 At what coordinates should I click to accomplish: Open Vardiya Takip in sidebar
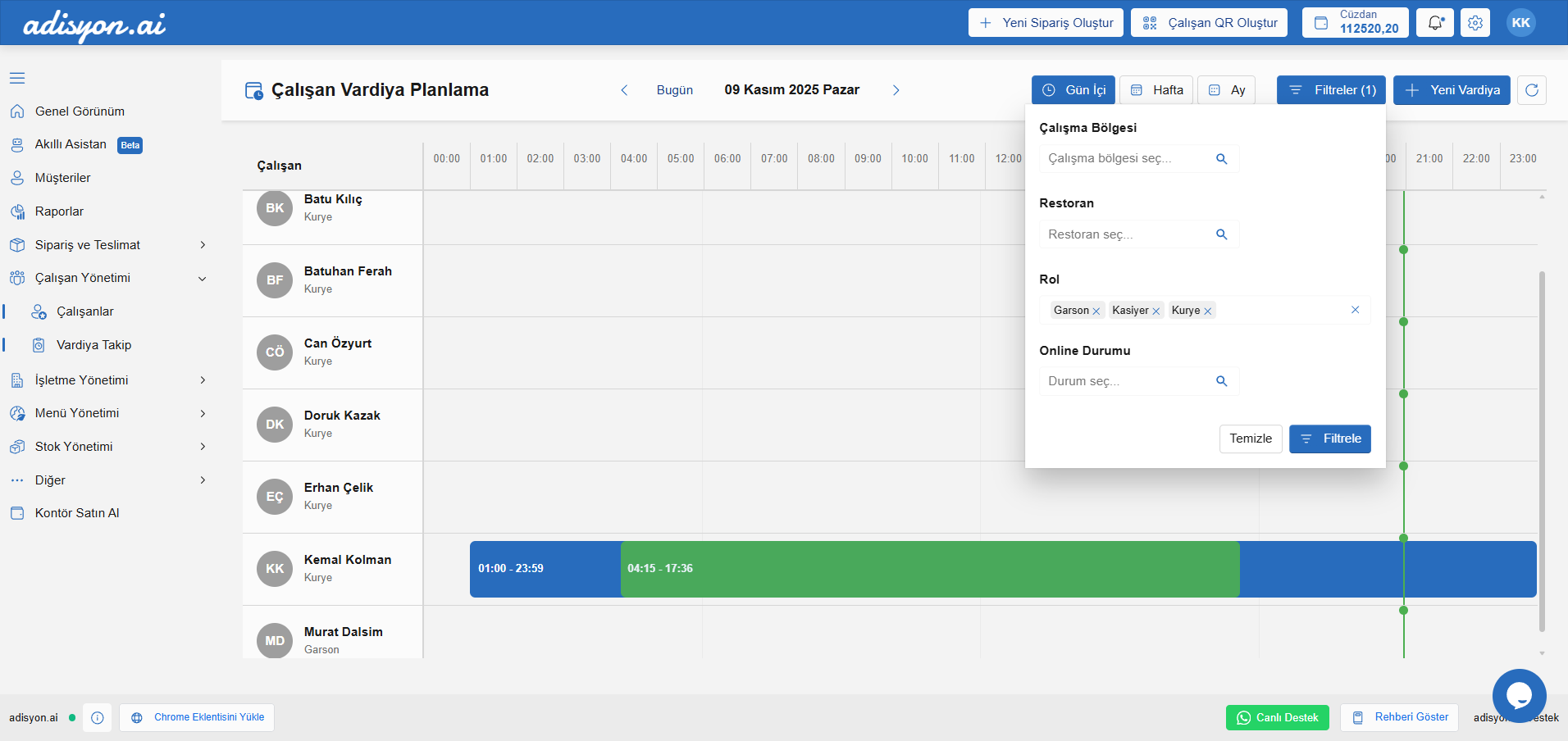pyautogui.click(x=93, y=345)
